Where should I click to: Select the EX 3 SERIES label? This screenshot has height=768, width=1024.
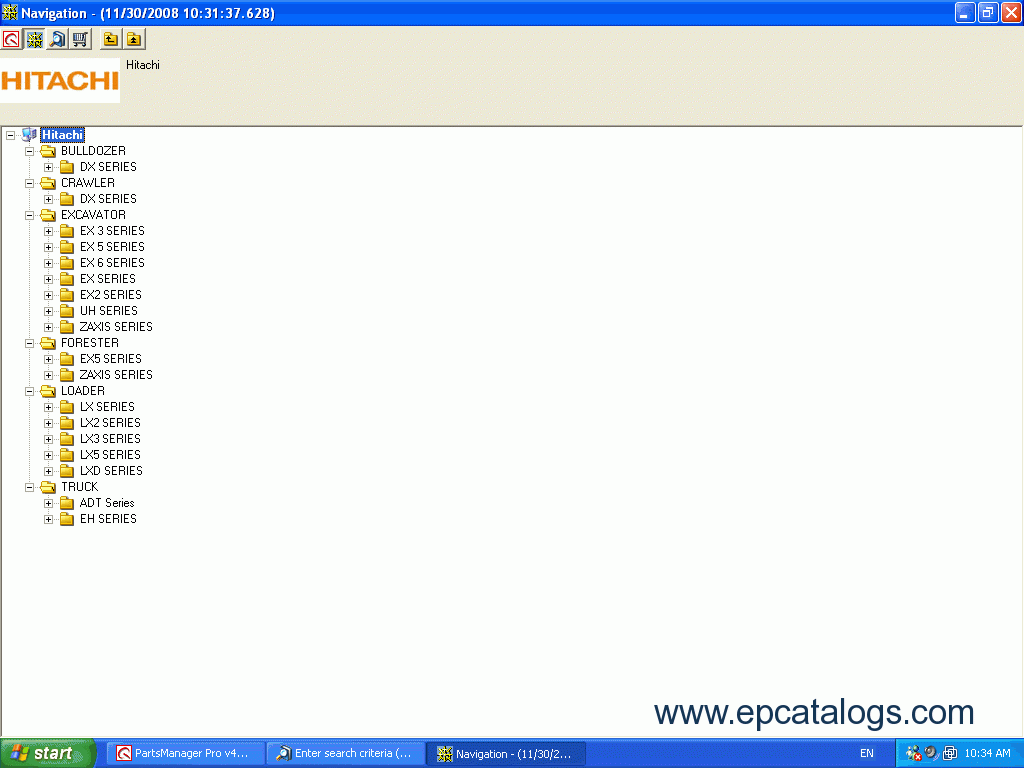point(112,231)
